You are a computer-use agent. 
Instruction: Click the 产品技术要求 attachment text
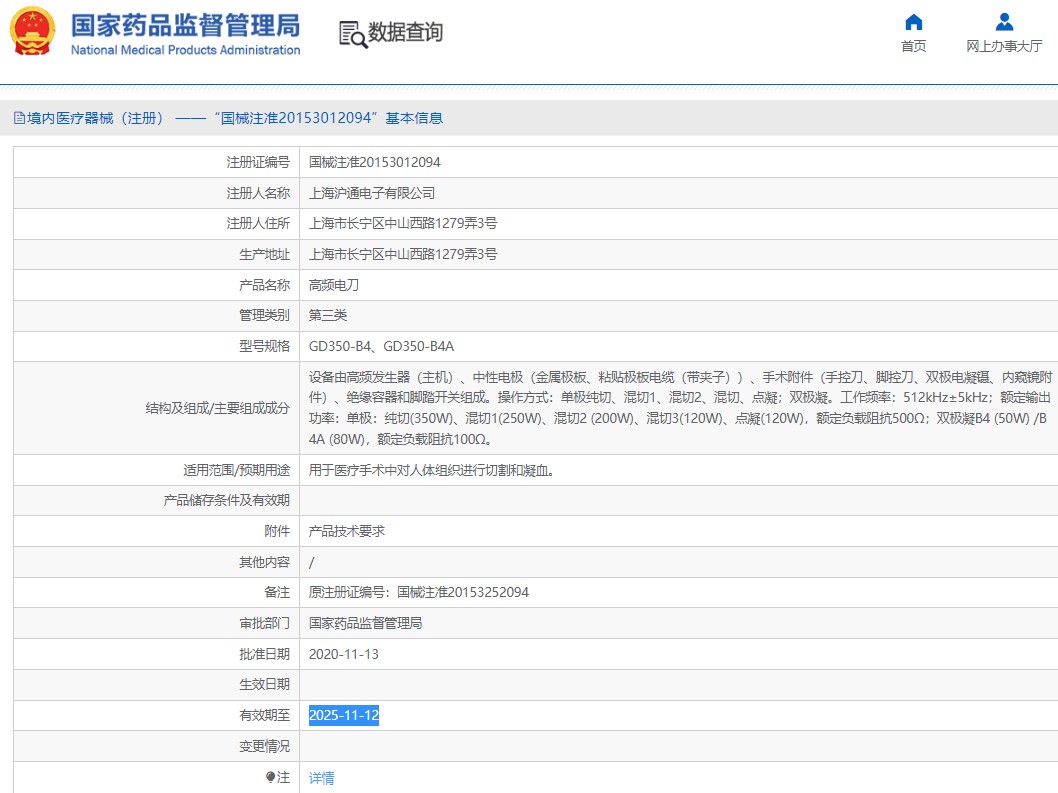tap(347, 531)
